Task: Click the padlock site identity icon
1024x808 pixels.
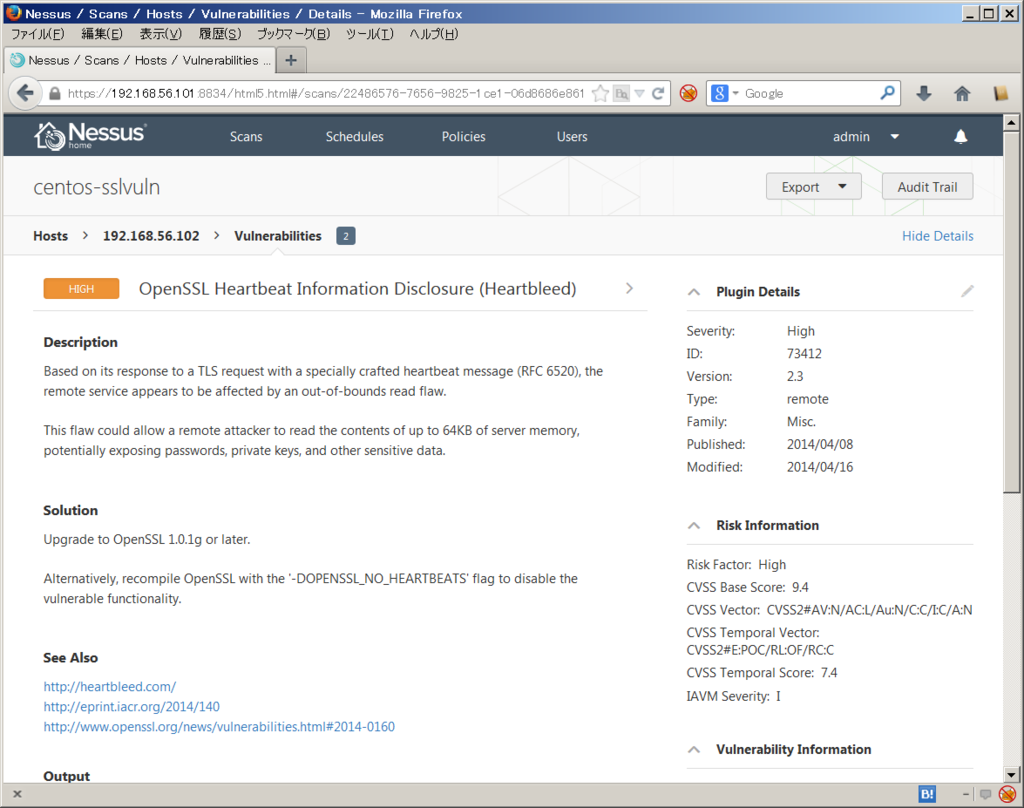Action: tap(55, 93)
